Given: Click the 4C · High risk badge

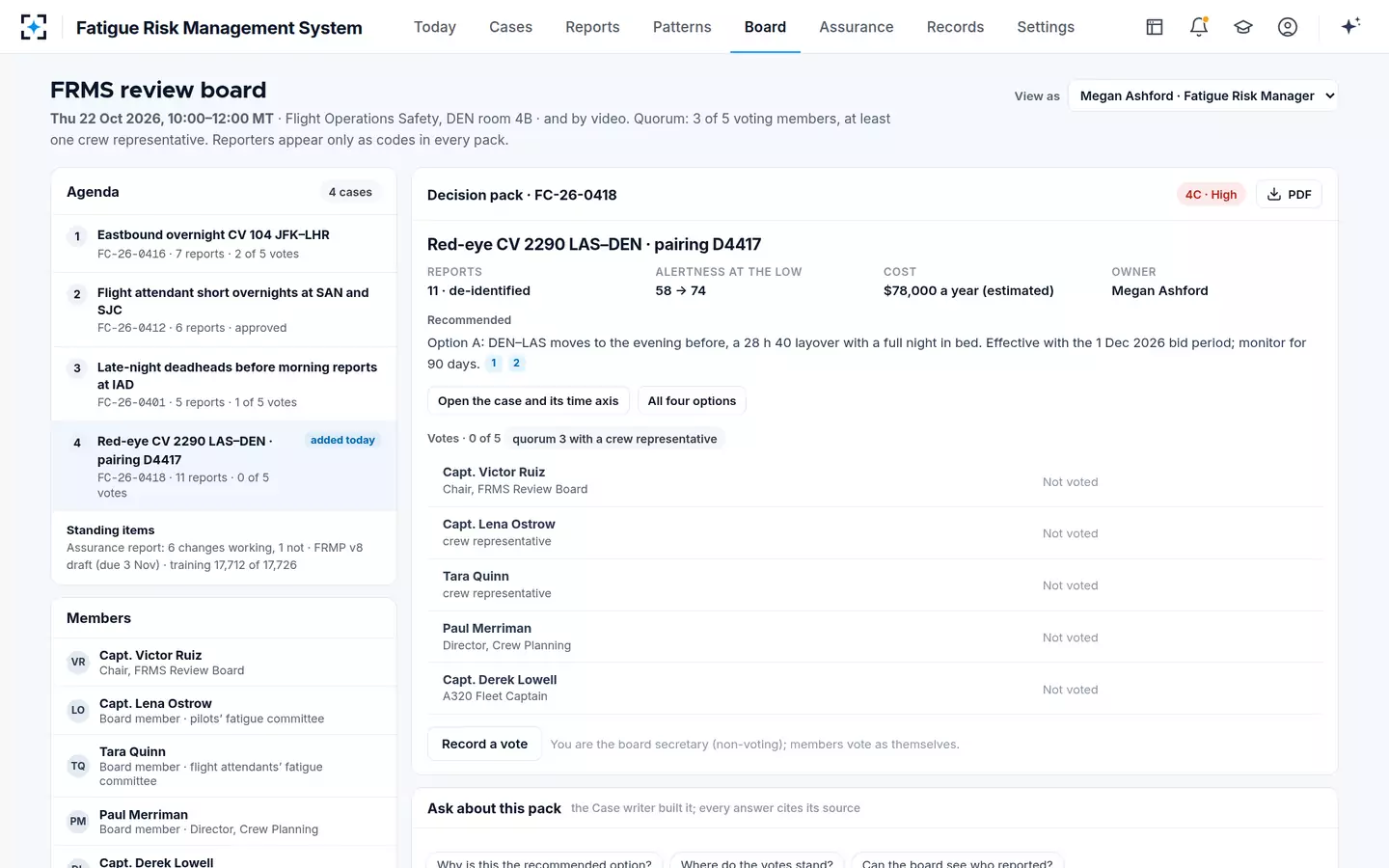Looking at the screenshot, I should point(1212,194).
